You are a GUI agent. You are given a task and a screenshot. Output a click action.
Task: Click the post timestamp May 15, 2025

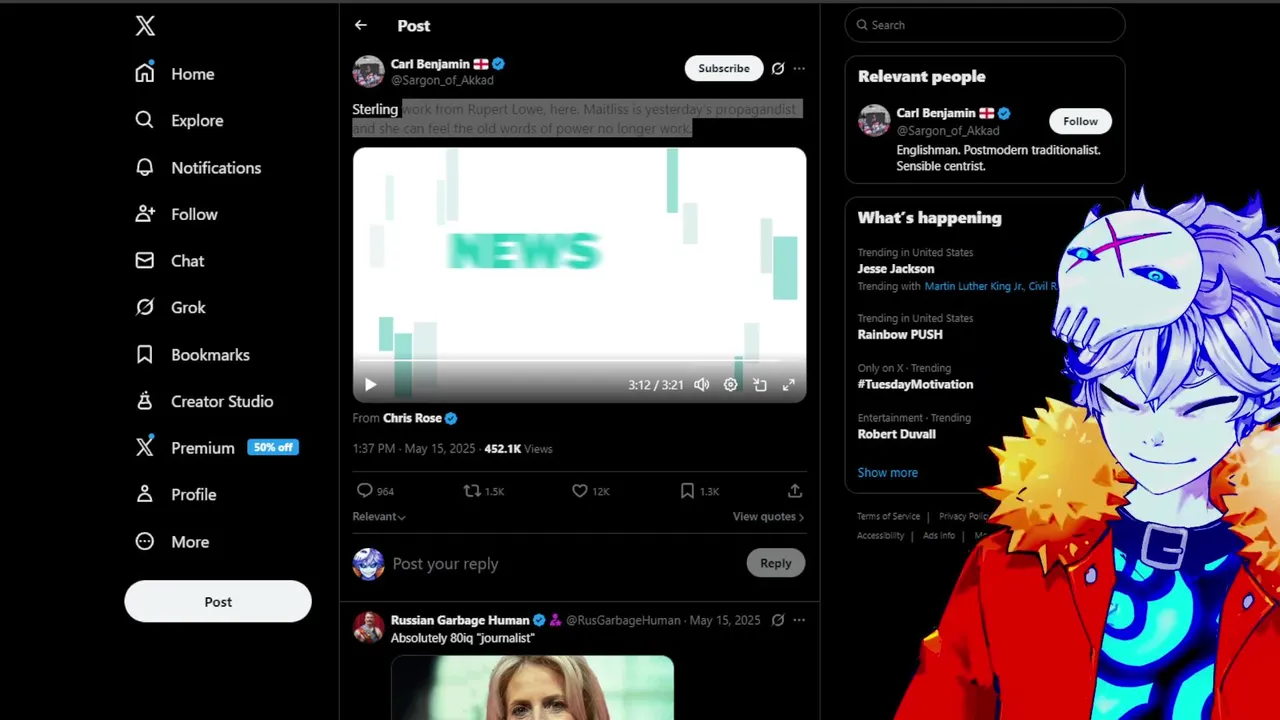414,449
